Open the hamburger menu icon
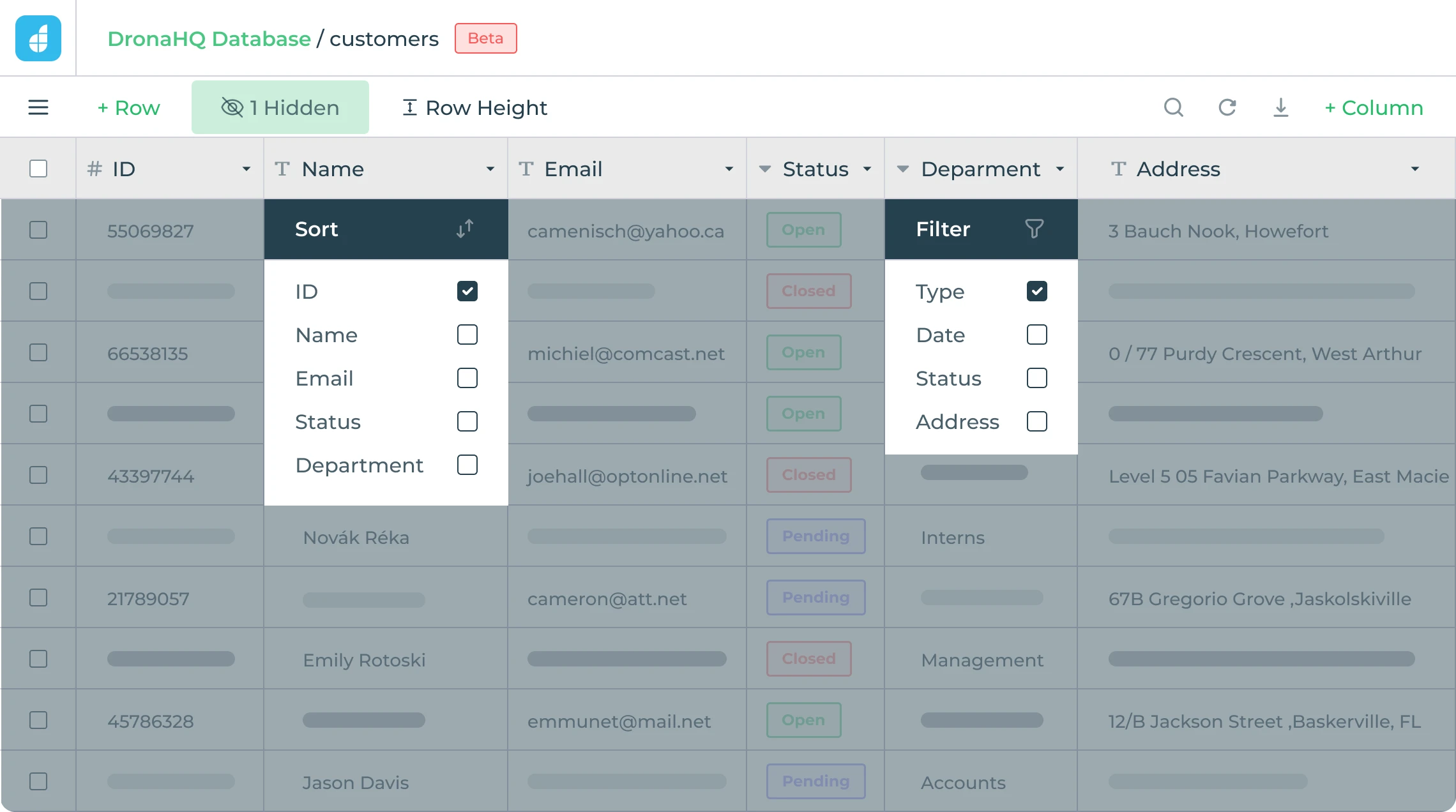This screenshot has height=812, width=1456. click(38, 107)
